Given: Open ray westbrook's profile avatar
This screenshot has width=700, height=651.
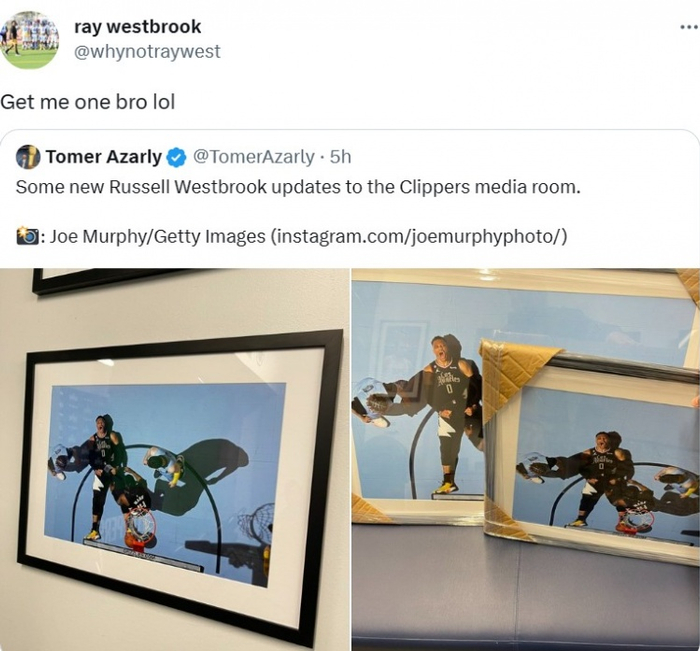Looking at the screenshot, I should (29, 40).
